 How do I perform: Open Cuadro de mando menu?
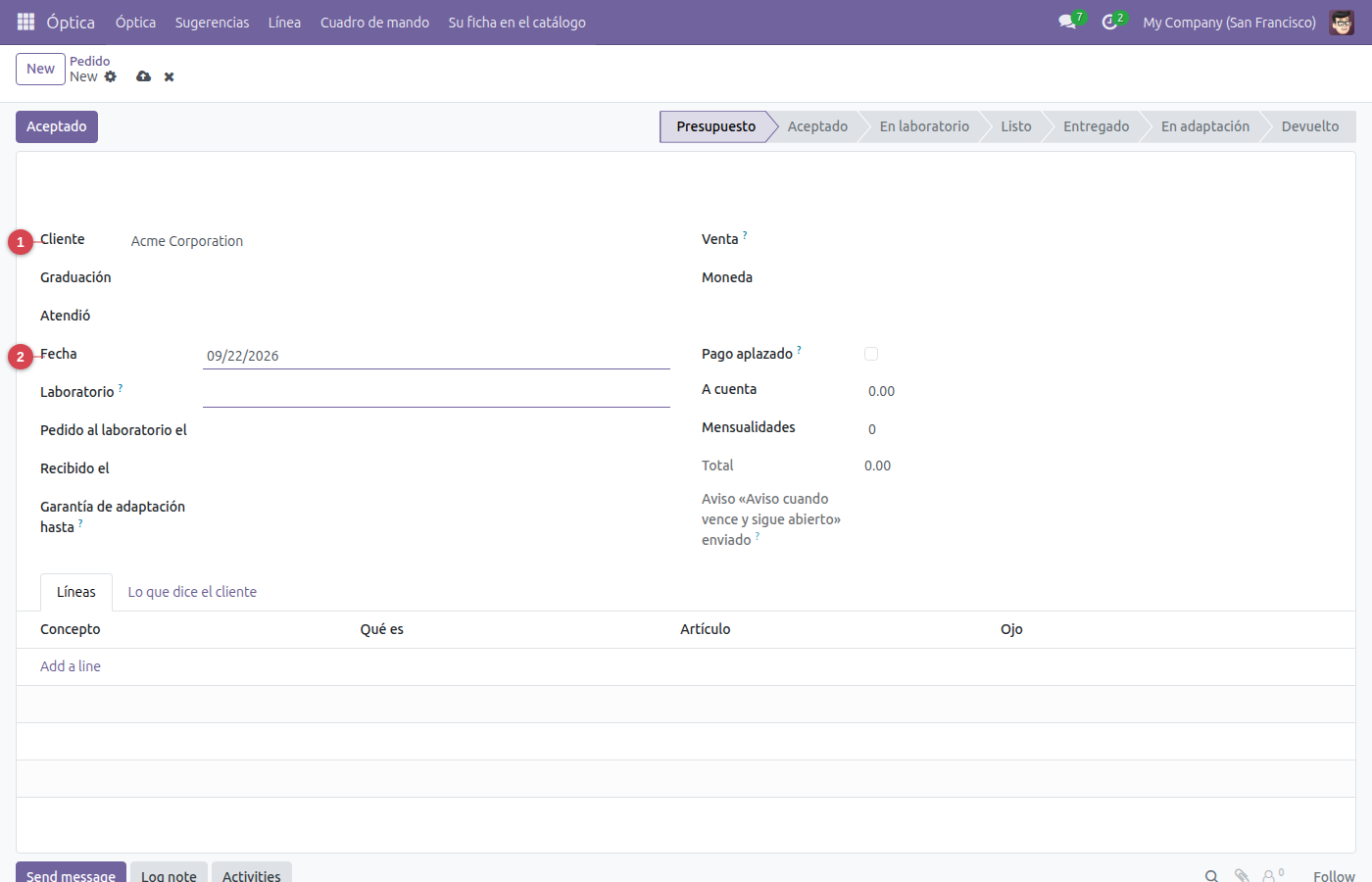pyautogui.click(x=374, y=22)
